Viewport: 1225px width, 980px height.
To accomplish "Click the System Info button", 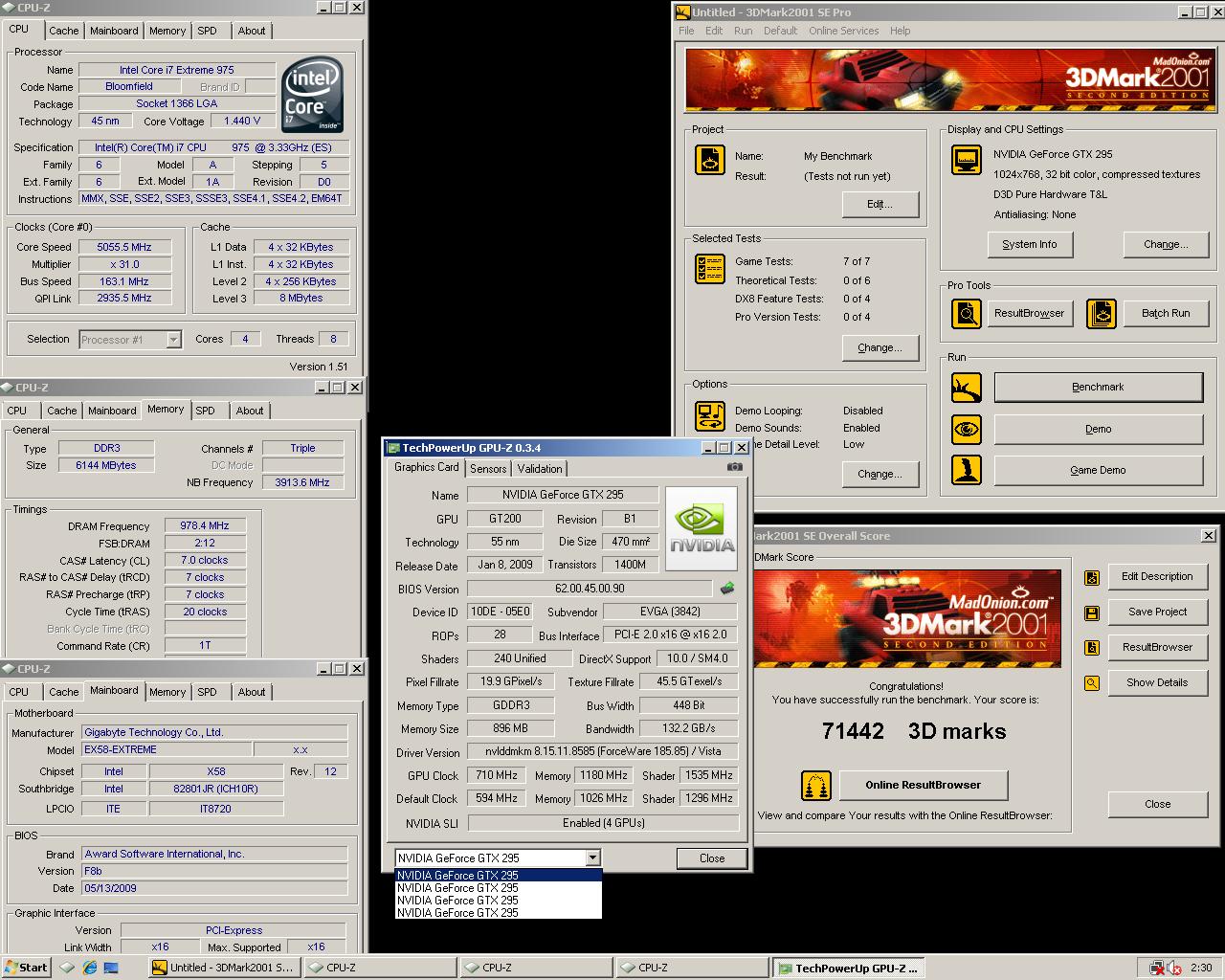I will [1030, 245].
